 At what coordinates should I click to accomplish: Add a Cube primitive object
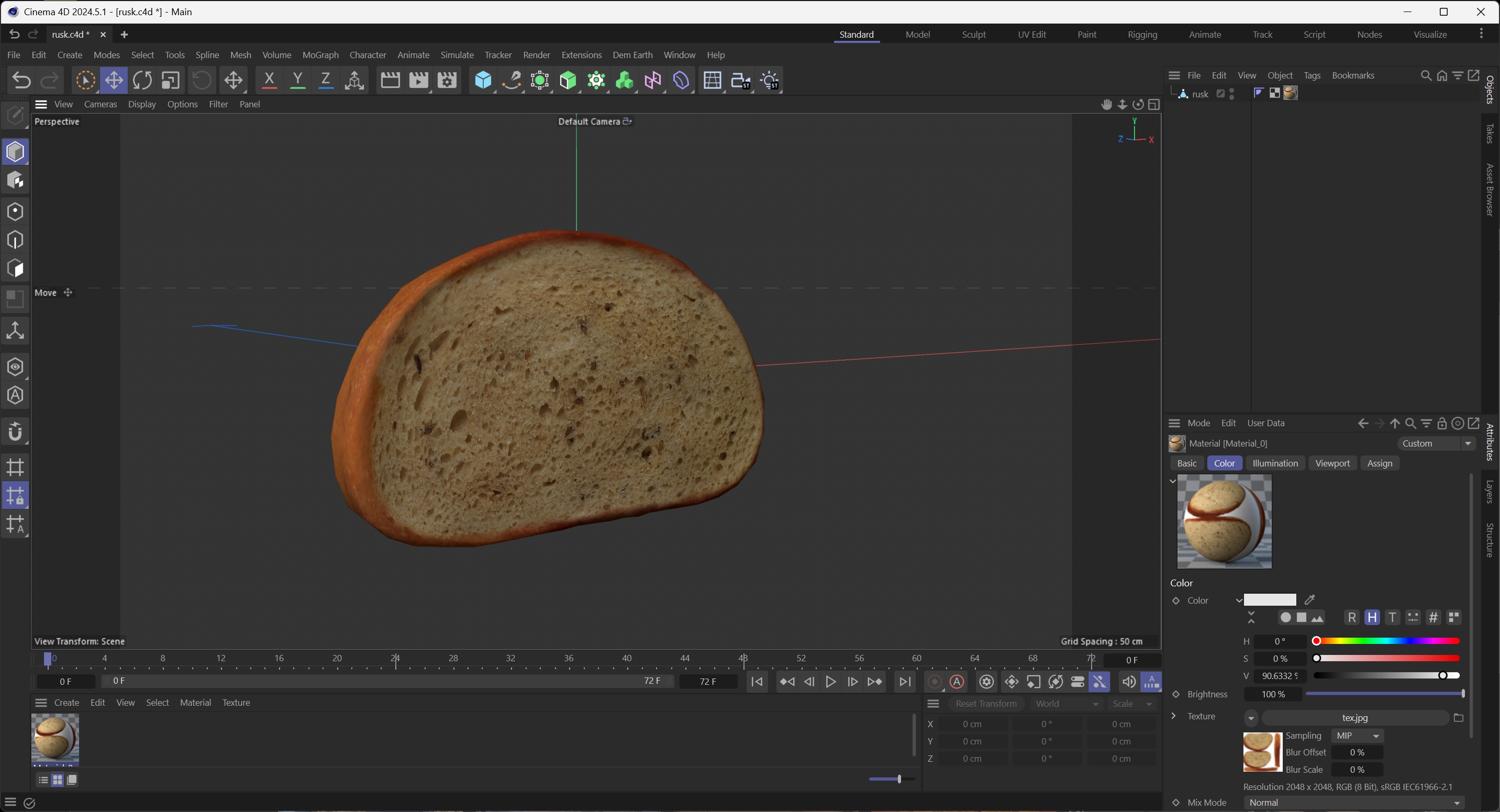pos(483,80)
